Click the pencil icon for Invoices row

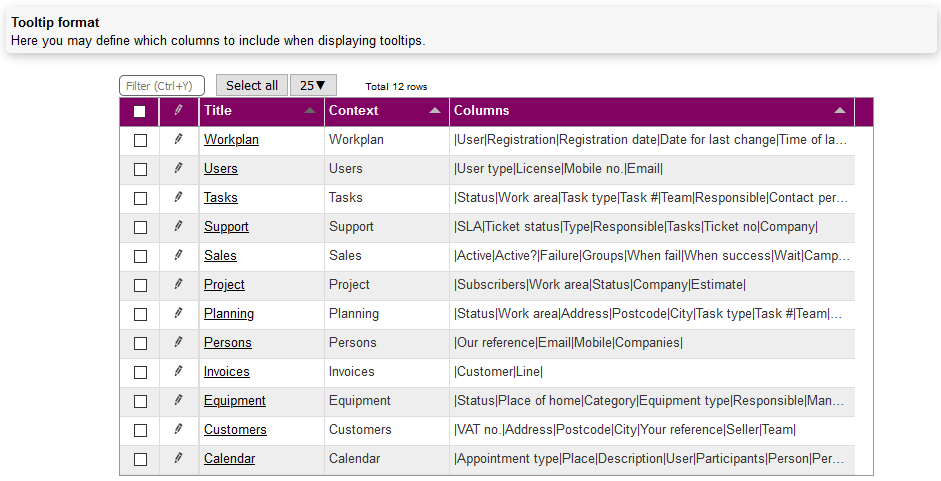click(178, 372)
